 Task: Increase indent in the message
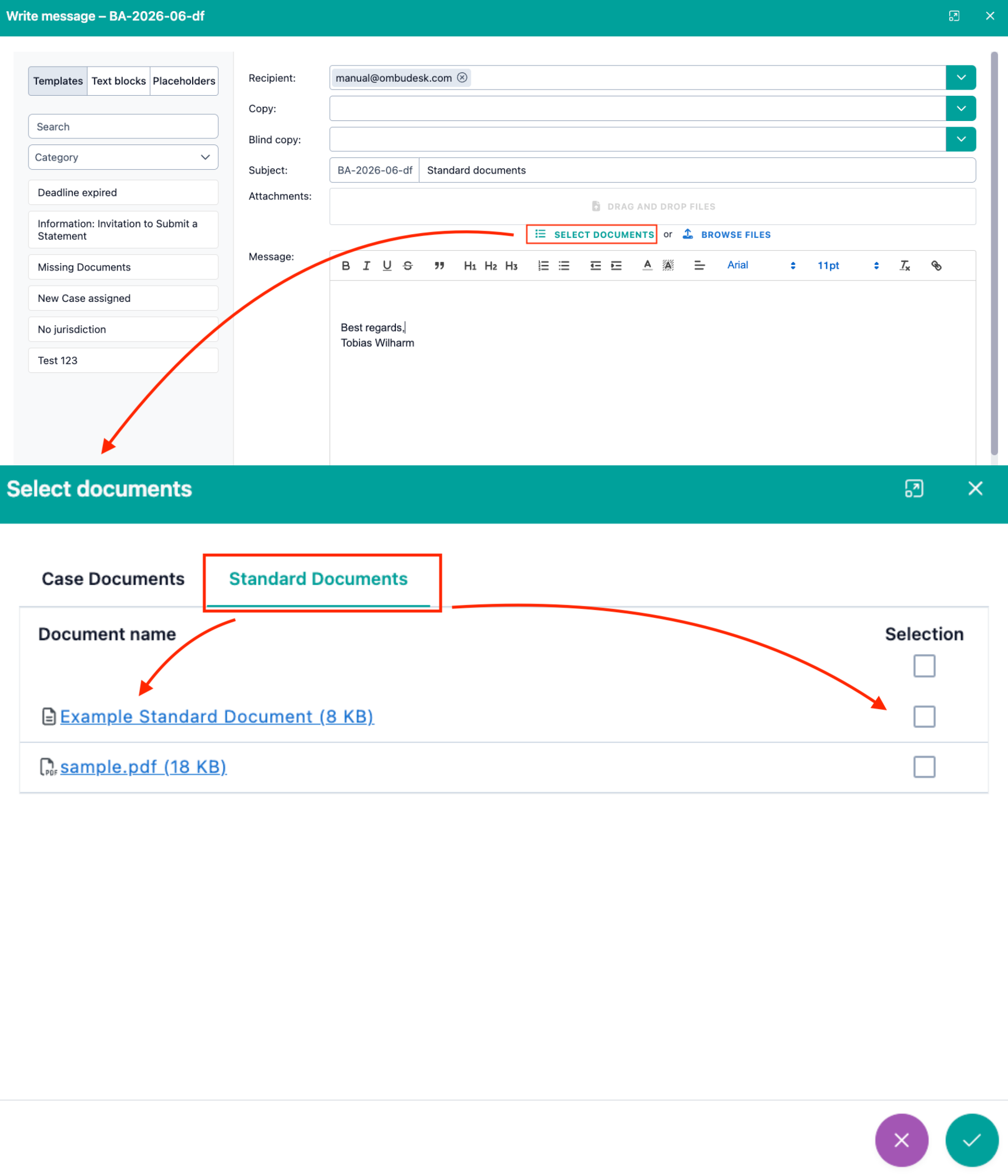tap(616, 265)
